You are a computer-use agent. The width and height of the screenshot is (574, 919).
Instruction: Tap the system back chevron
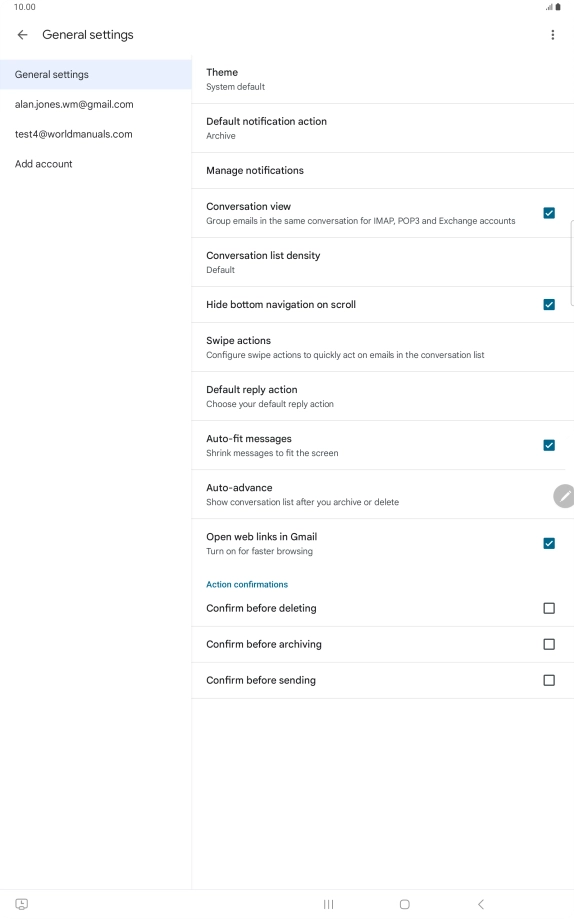[x=481, y=904]
